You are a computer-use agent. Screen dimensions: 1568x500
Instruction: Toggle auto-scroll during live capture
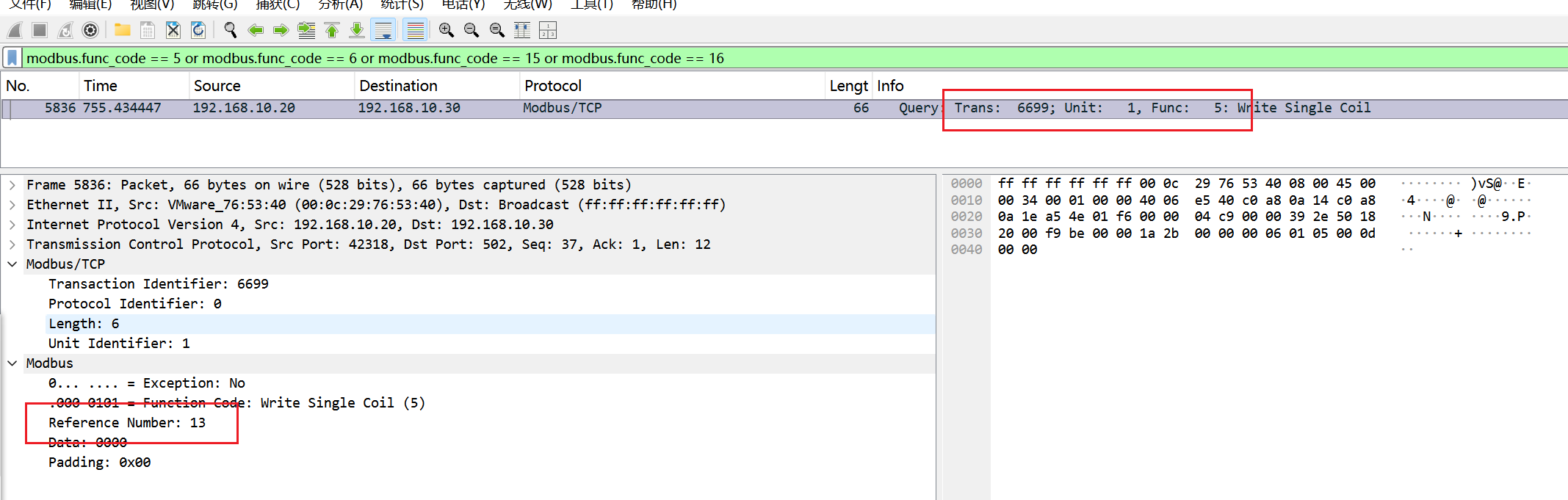pos(383,30)
